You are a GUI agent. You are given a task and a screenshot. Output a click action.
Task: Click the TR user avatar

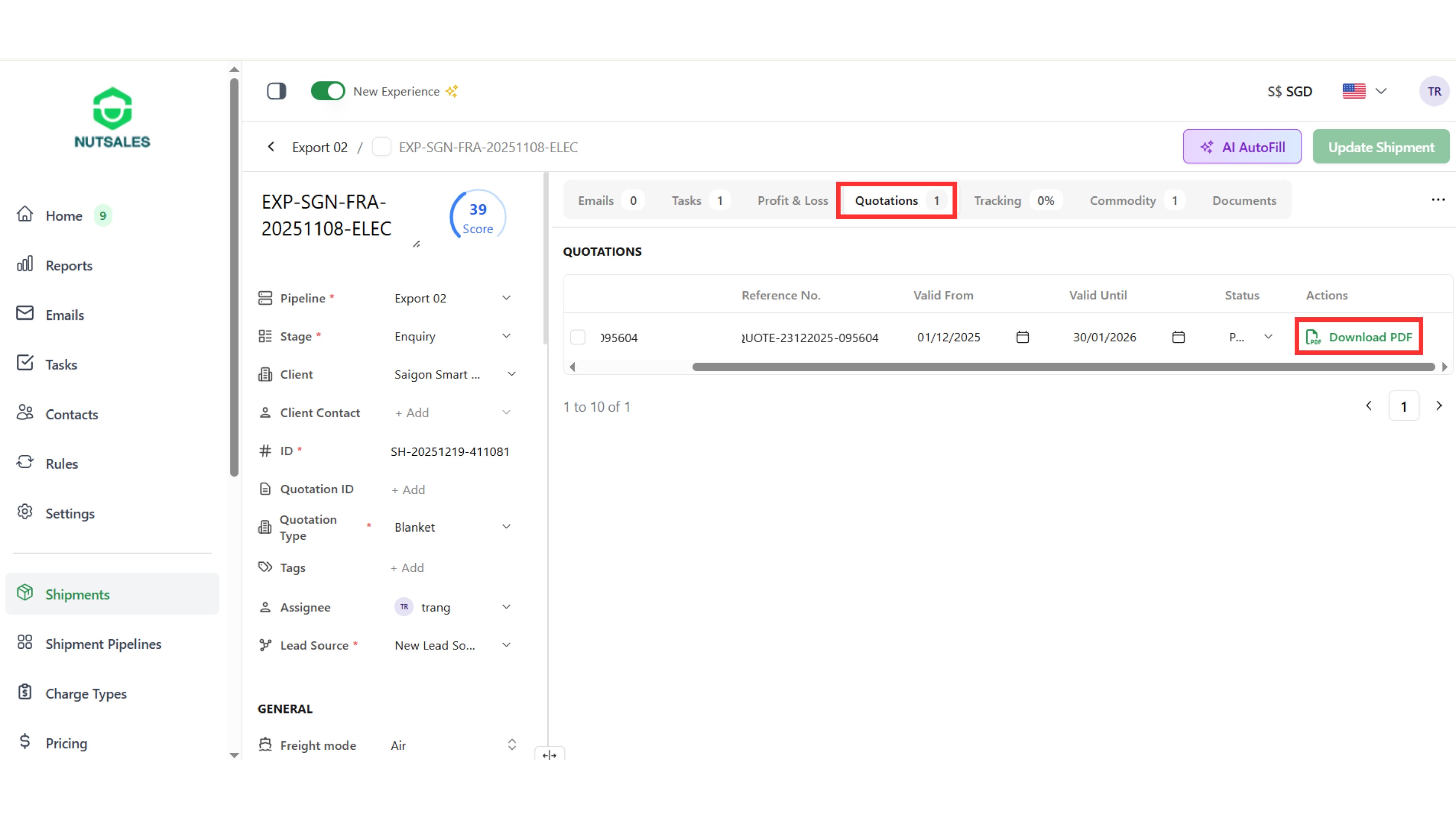pyautogui.click(x=1434, y=91)
